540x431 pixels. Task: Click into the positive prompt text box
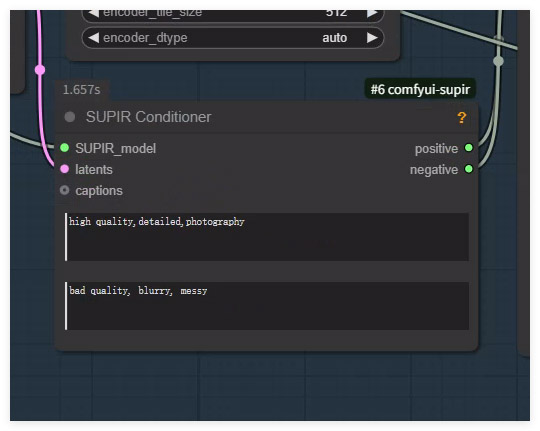point(267,237)
